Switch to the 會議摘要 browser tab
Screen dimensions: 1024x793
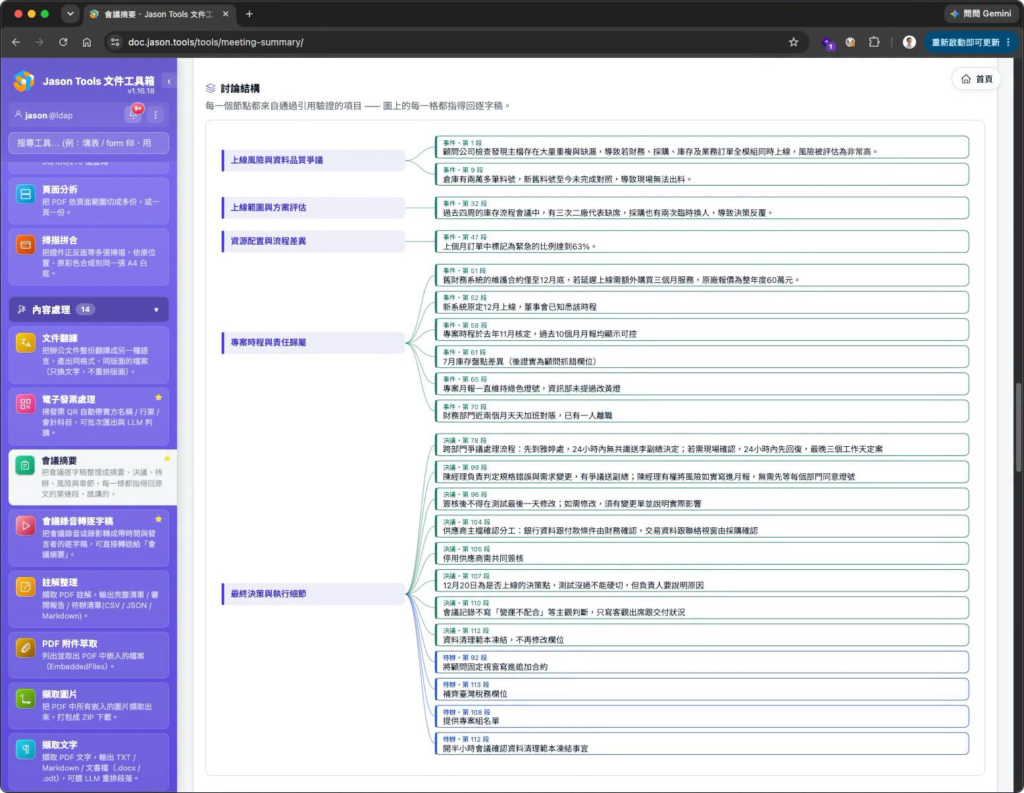[160, 14]
